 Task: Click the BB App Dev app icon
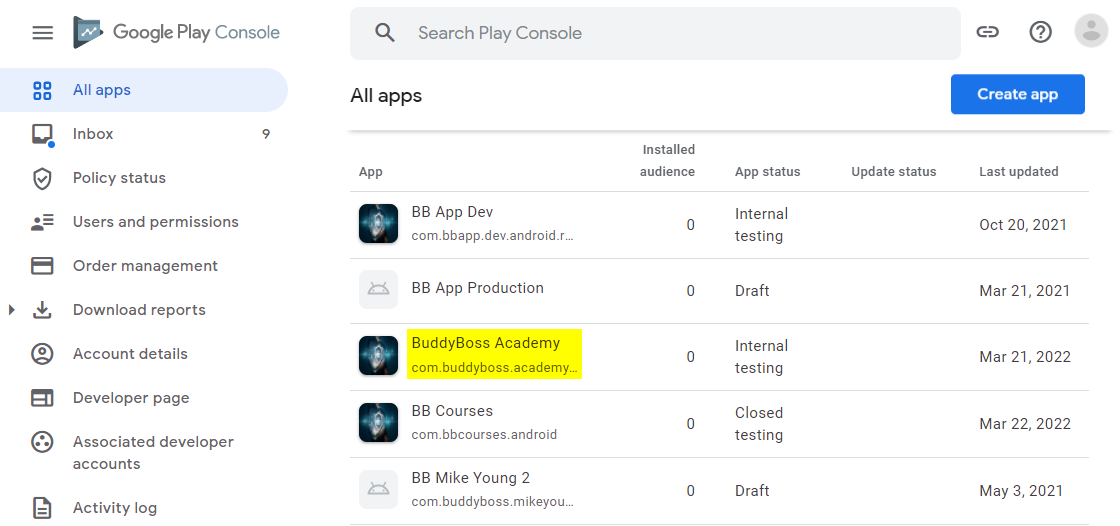tap(378, 224)
